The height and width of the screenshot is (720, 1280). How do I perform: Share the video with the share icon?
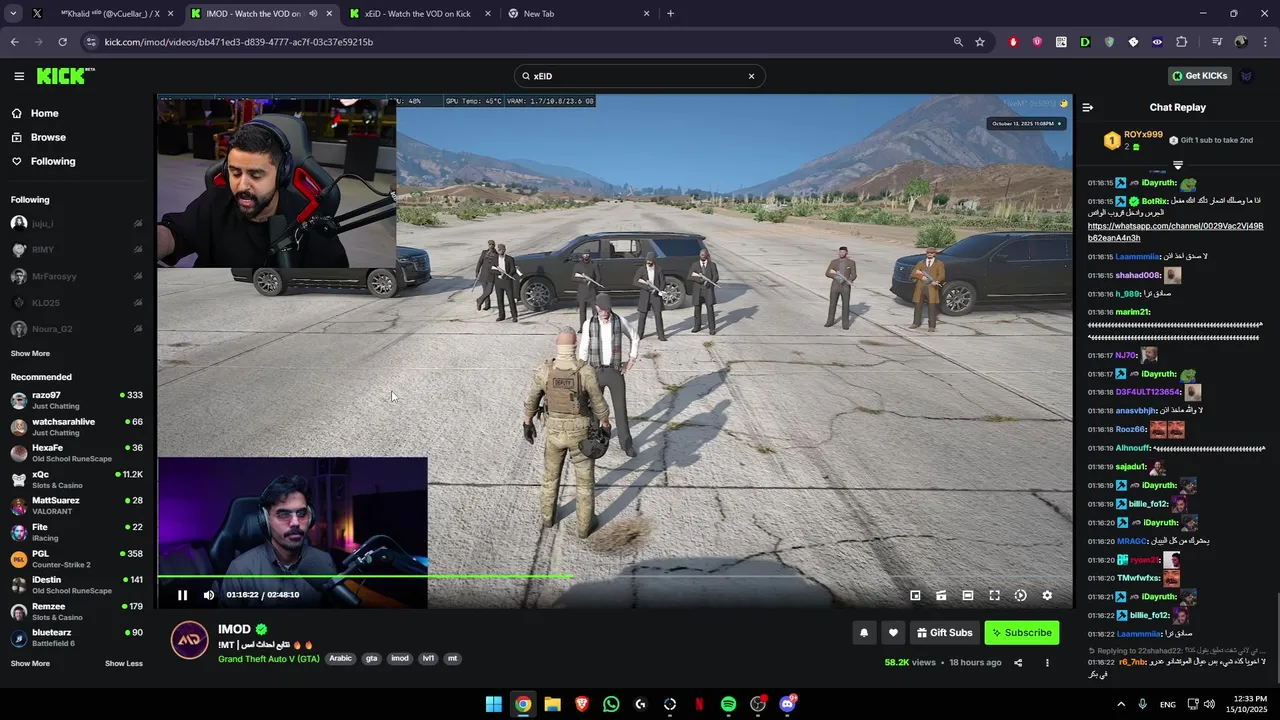tap(1018, 662)
